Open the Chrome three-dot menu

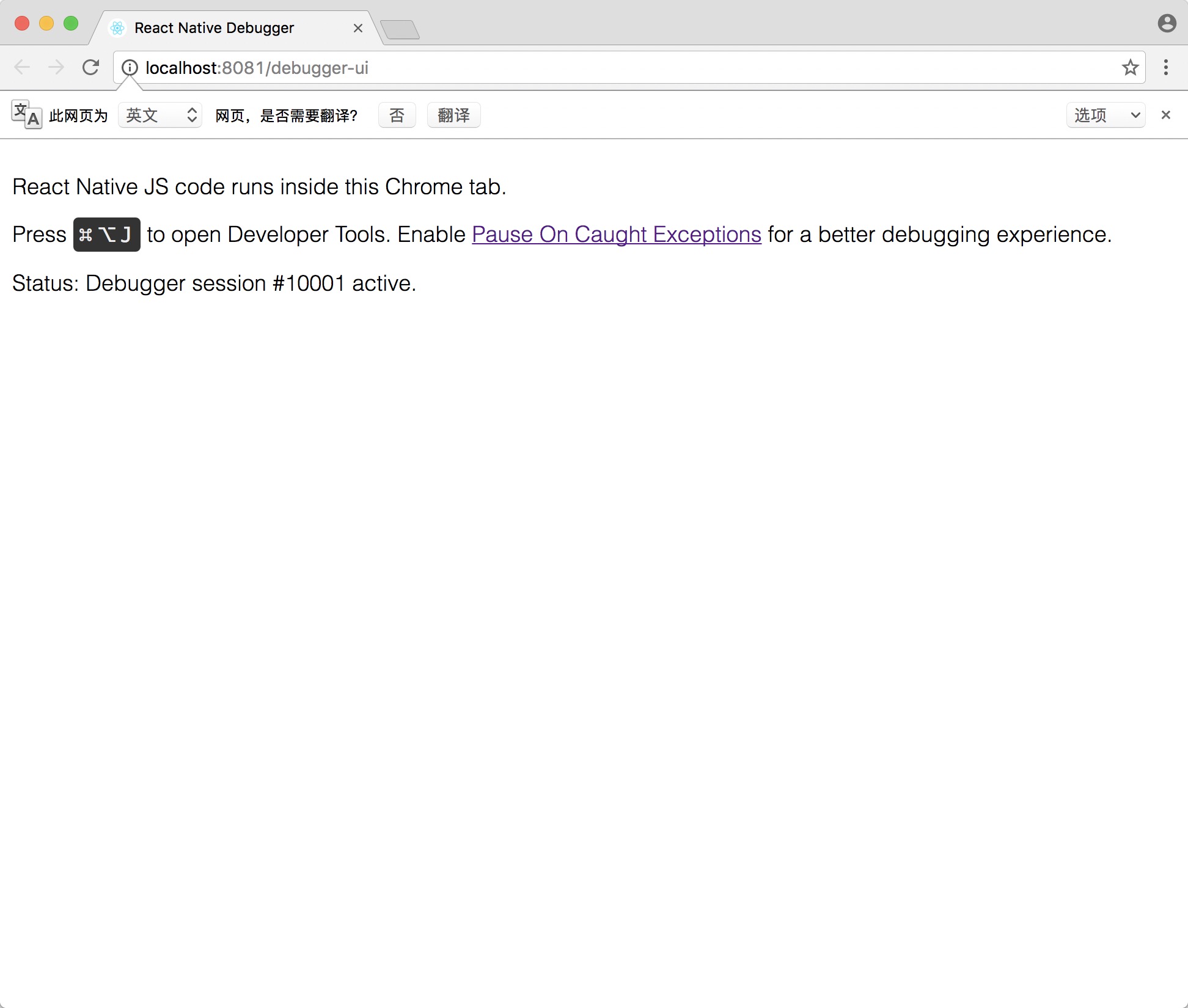[1166, 67]
